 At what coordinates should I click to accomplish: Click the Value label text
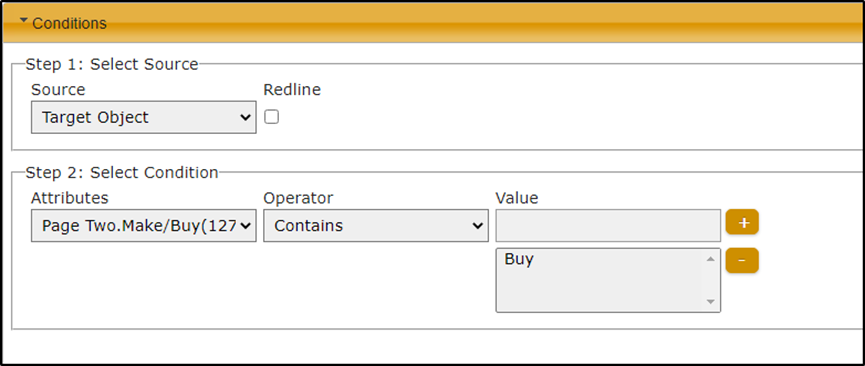pyautogui.click(x=517, y=198)
